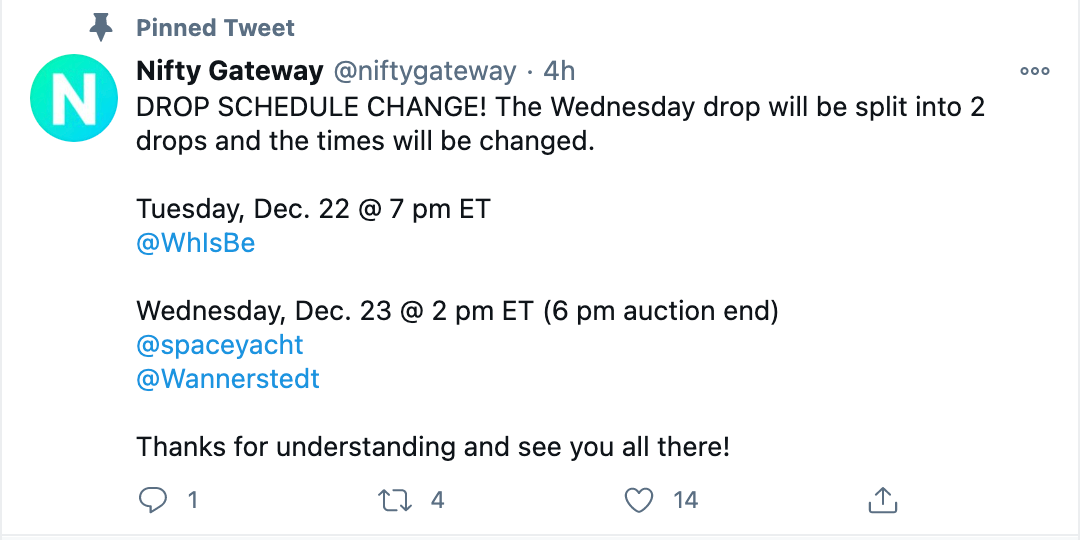This screenshot has height=540, width=1088.
Task: Click the Pinned Tweet label text
Action: [216, 28]
